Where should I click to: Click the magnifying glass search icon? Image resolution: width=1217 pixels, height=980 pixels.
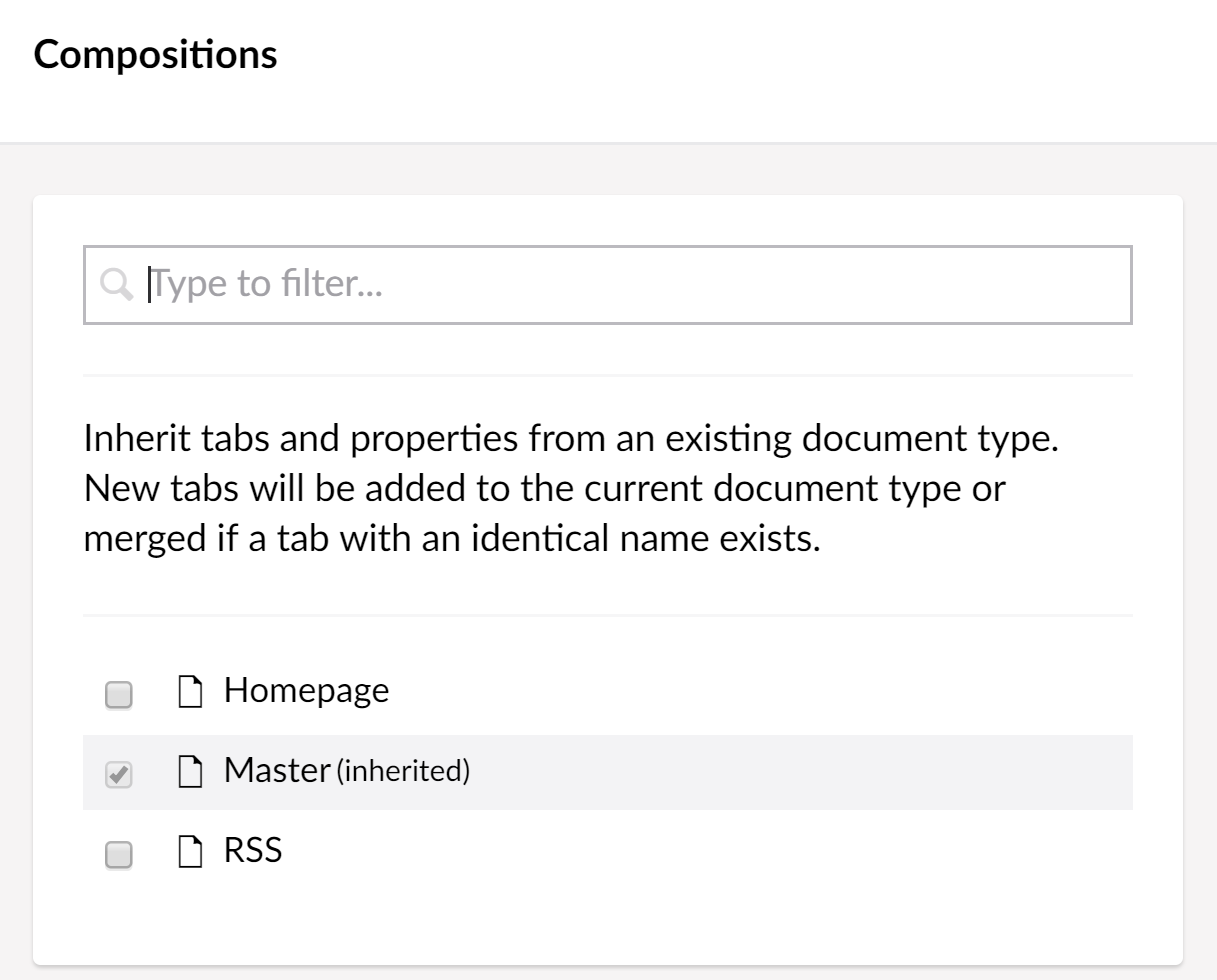pyautogui.click(x=116, y=285)
